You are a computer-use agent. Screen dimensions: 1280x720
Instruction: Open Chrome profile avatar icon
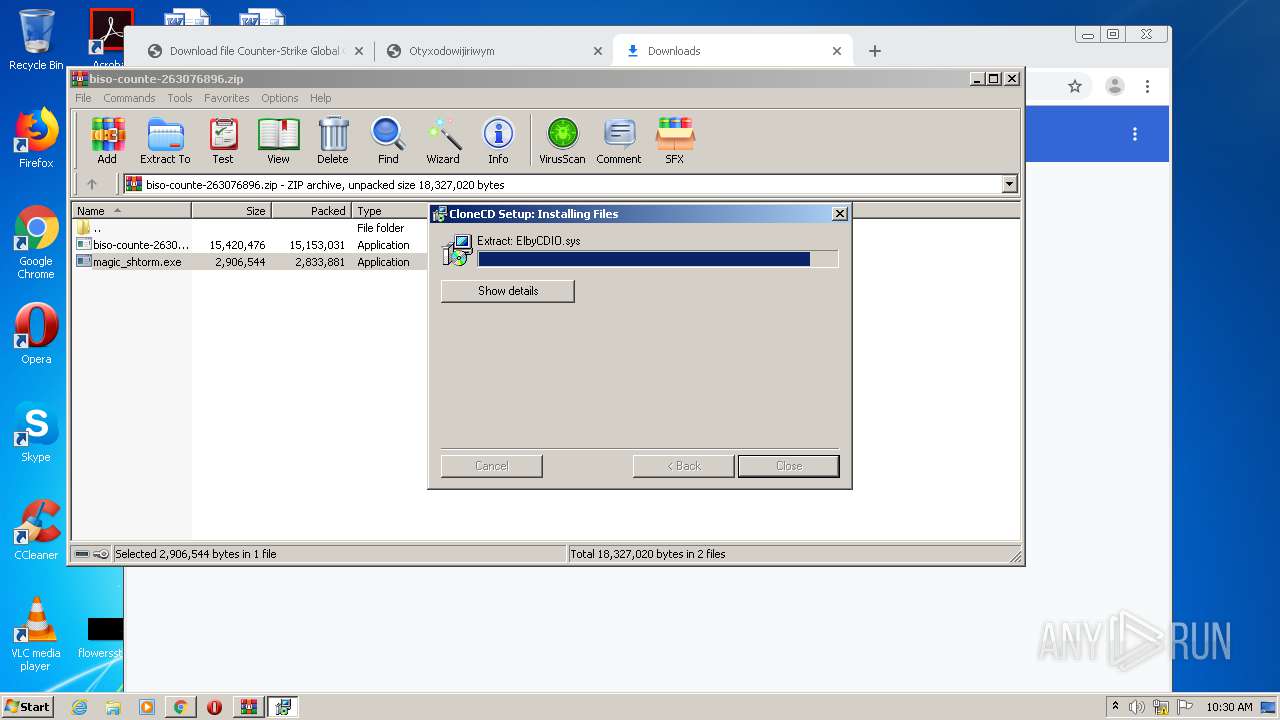pyautogui.click(x=1115, y=86)
